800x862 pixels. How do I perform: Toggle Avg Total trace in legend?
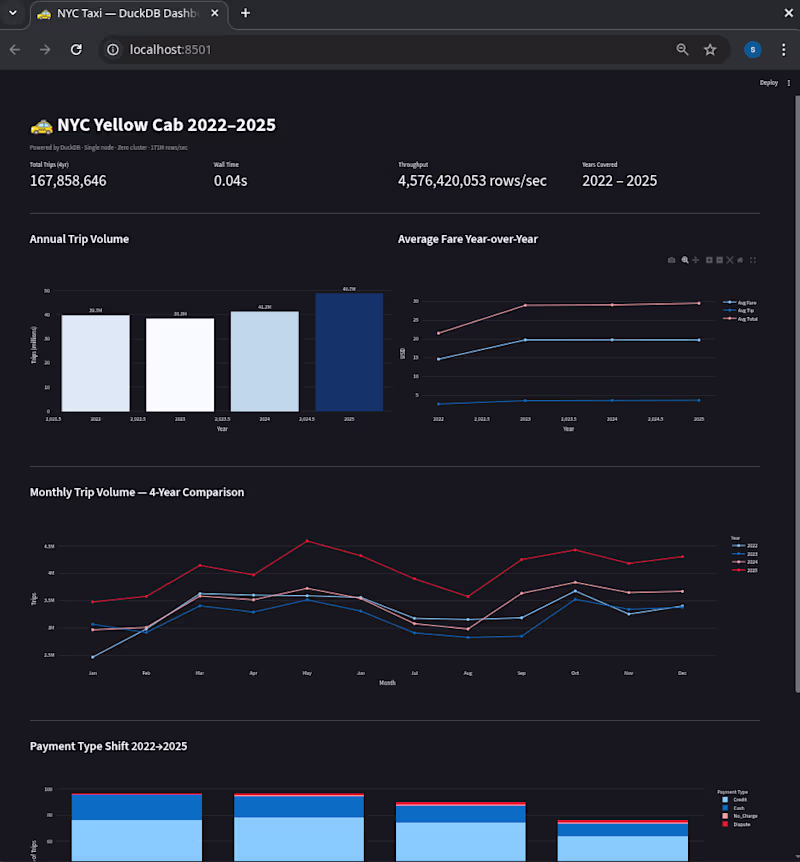coord(741,319)
